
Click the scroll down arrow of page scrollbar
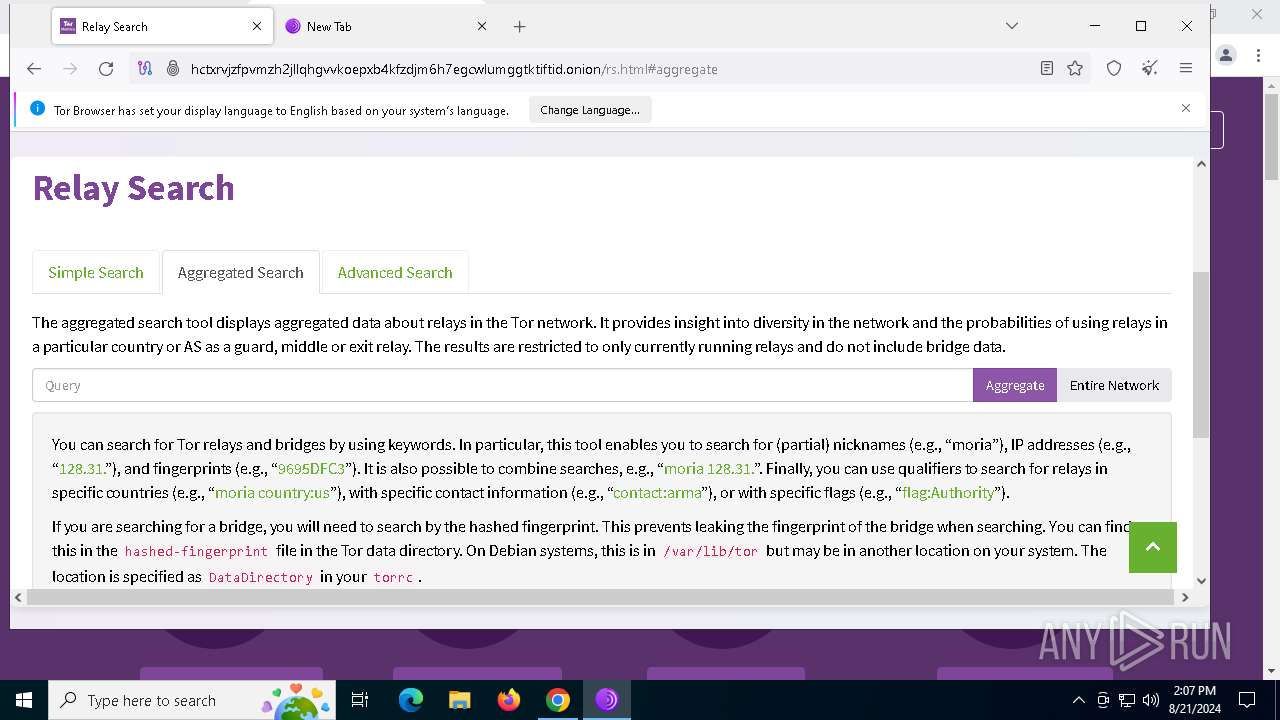click(1201, 580)
